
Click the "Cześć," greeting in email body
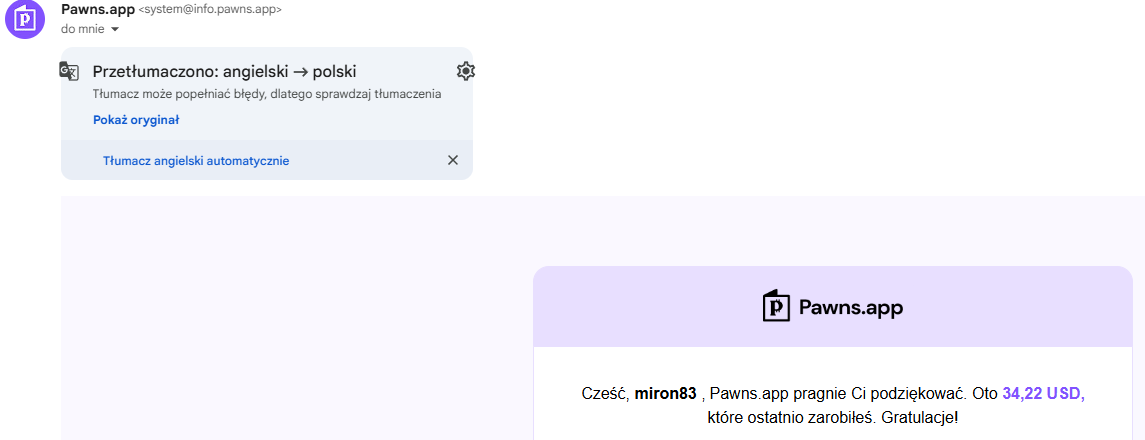605,394
